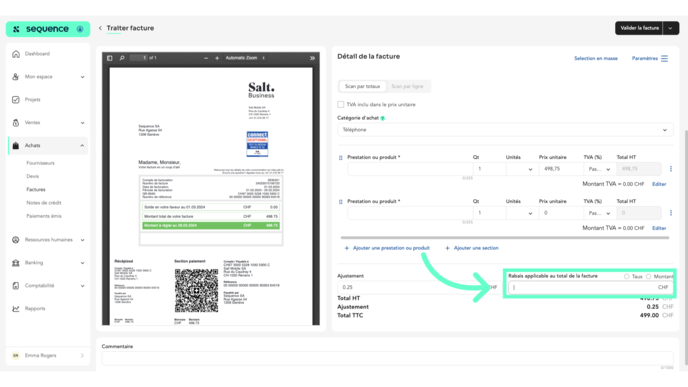Click help icon next to Catégorie d'achat

(383, 118)
